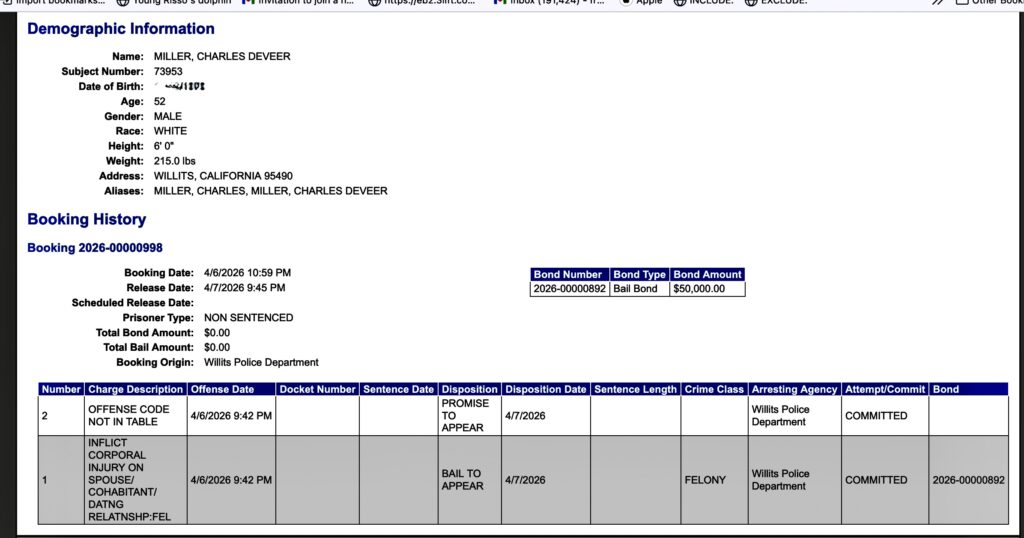Click the Booking 2026-00000998 heading

95,248
